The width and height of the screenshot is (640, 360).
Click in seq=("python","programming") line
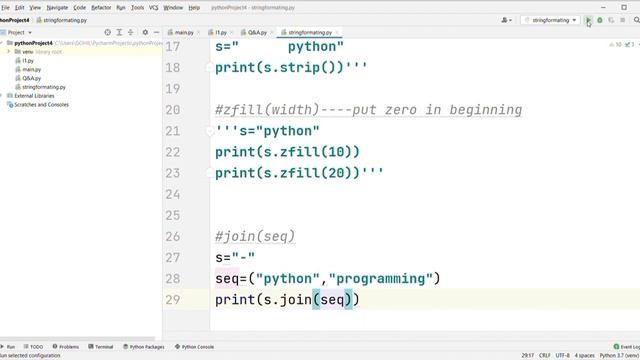click(x=328, y=278)
